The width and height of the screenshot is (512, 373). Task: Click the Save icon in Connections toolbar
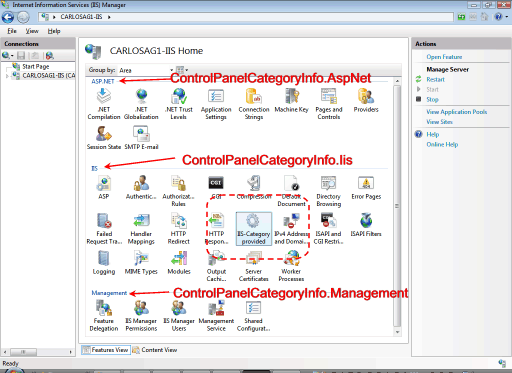(21, 55)
